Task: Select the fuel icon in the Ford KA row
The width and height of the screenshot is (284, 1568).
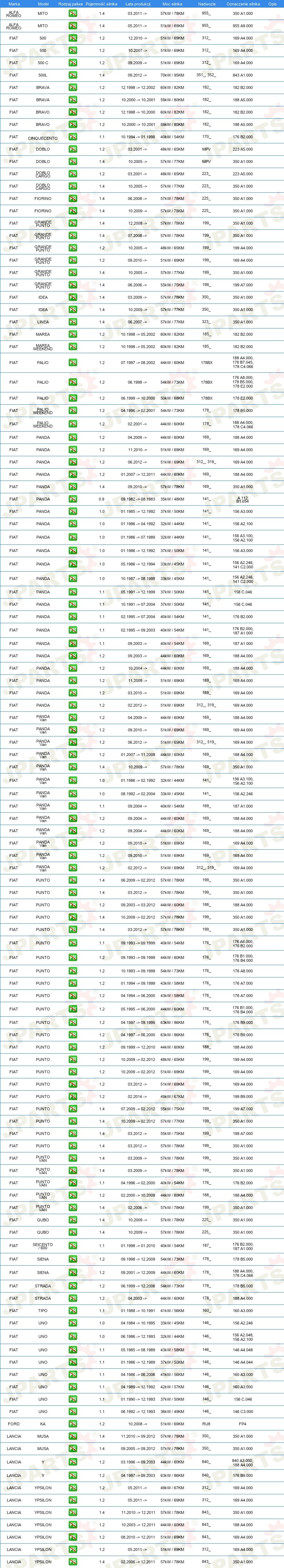Action: tap(73, 1424)
